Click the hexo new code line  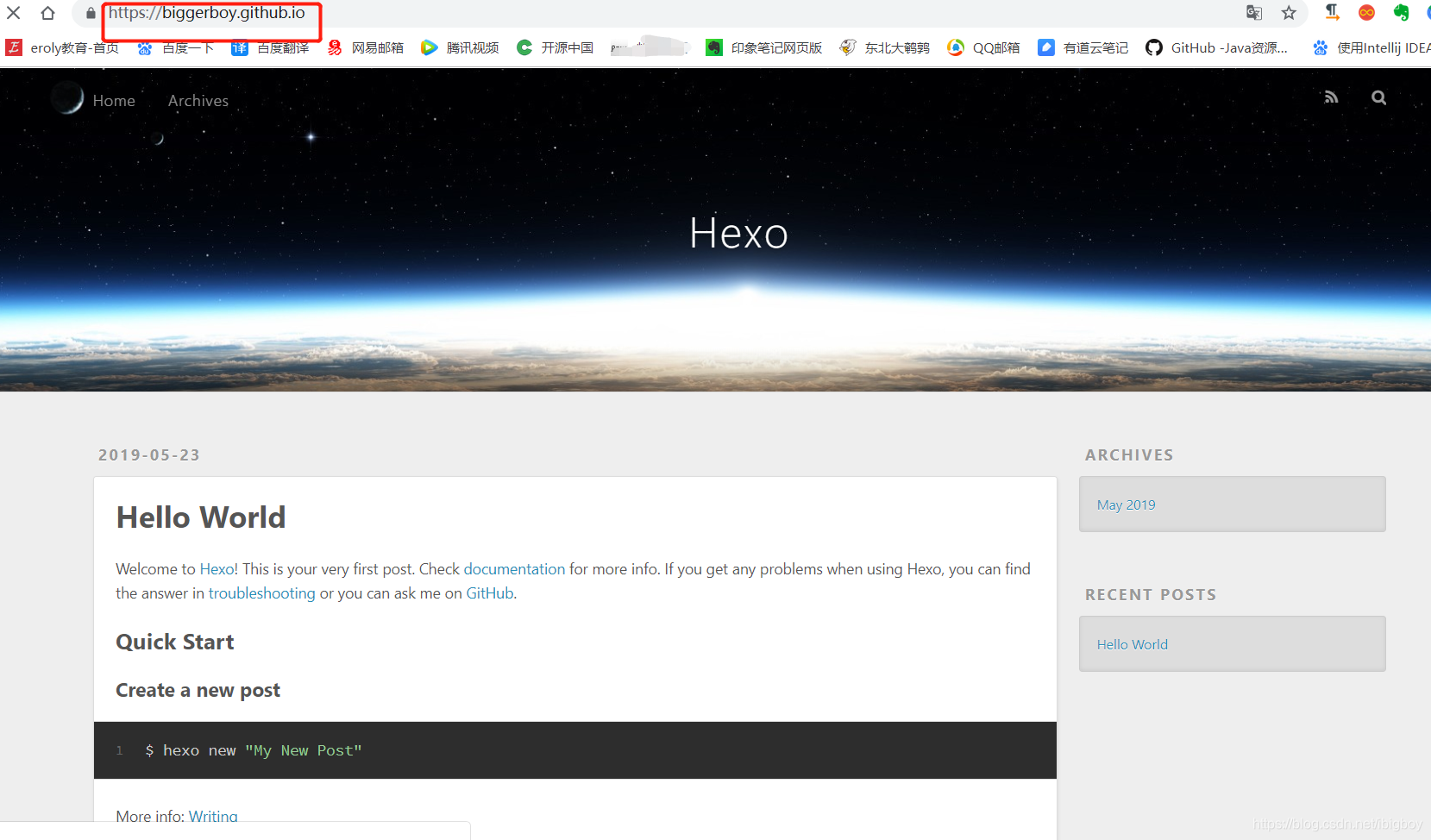pyautogui.click(x=254, y=750)
